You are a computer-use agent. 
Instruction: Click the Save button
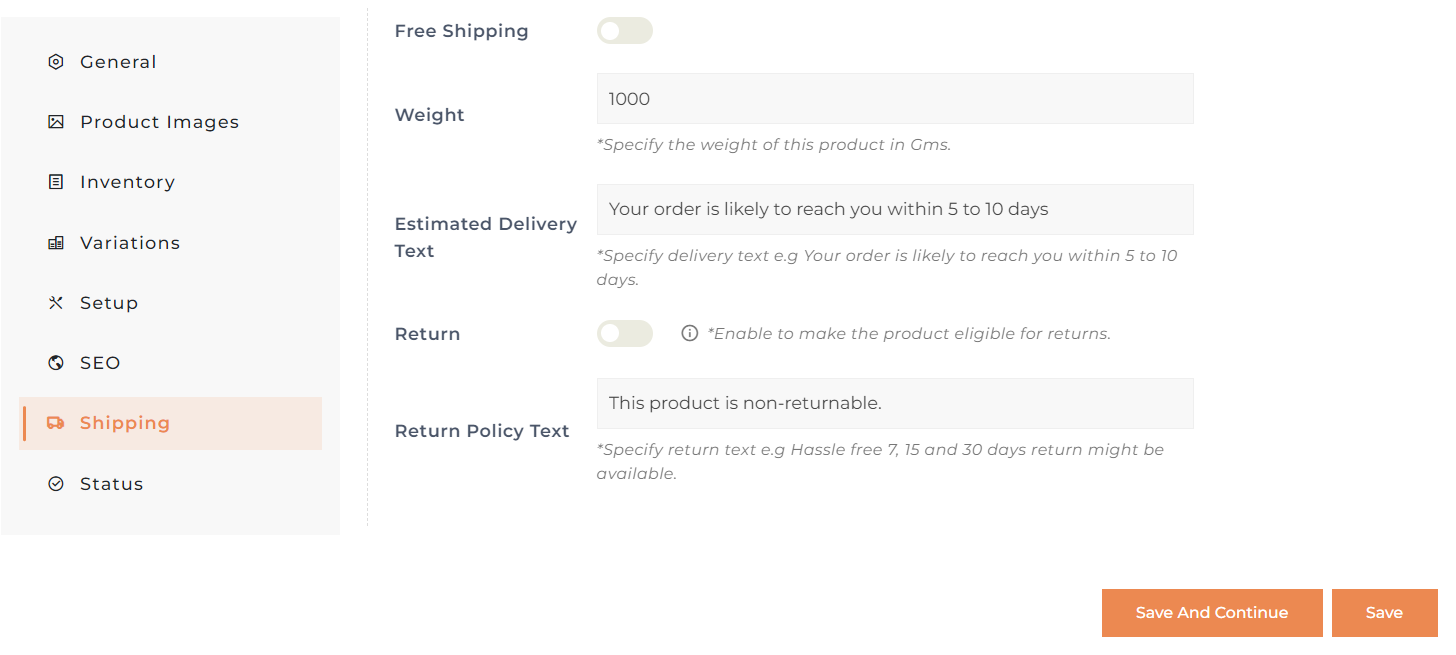[1384, 613]
